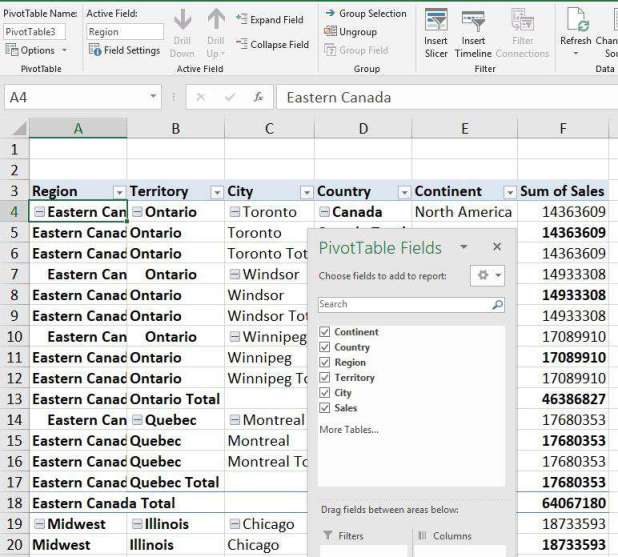Select column A header
Screen dimensions: 618x557
pos(78,129)
